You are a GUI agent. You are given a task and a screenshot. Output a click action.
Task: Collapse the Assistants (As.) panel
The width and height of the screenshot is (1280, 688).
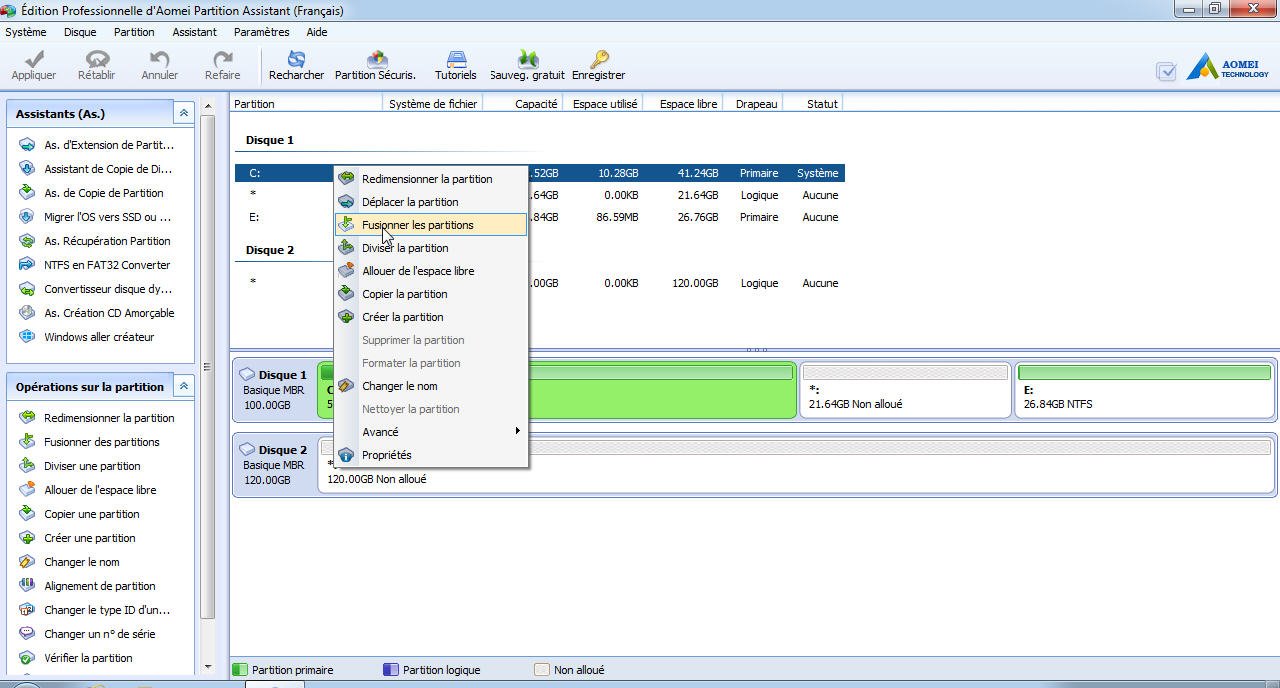coord(183,113)
